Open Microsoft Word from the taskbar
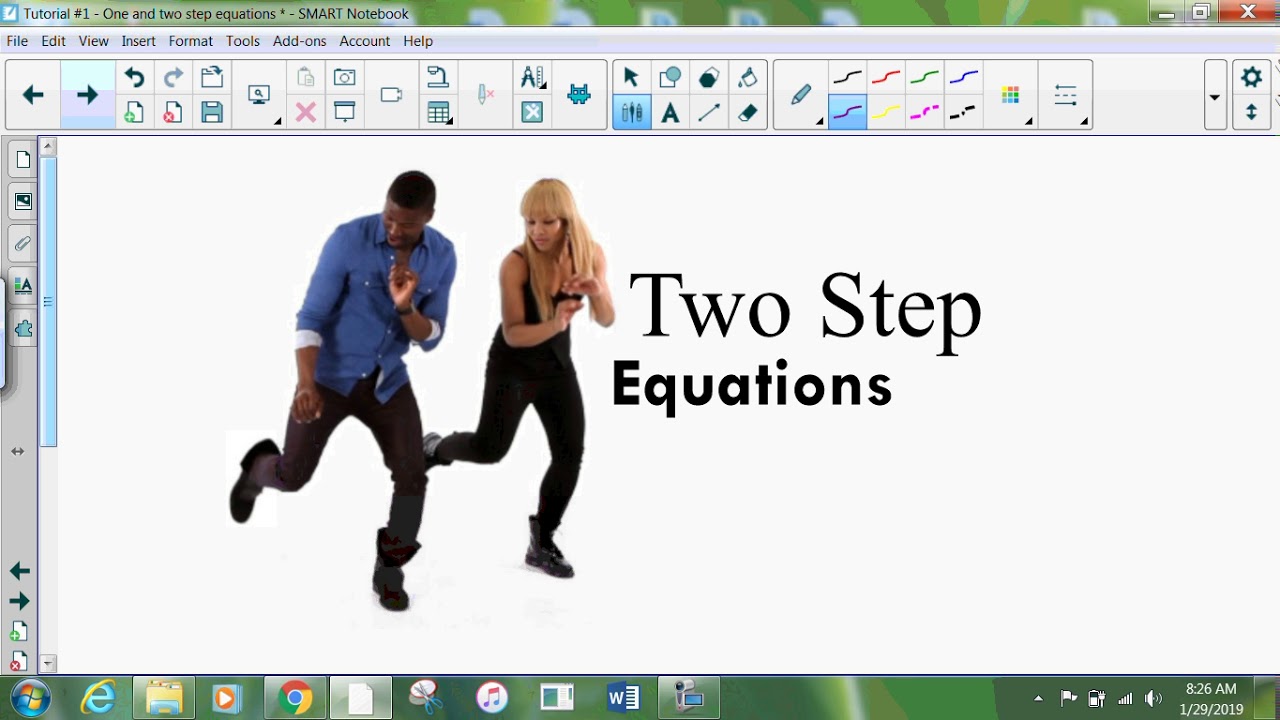This screenshot has height=720, width=1280. (623, 697)
